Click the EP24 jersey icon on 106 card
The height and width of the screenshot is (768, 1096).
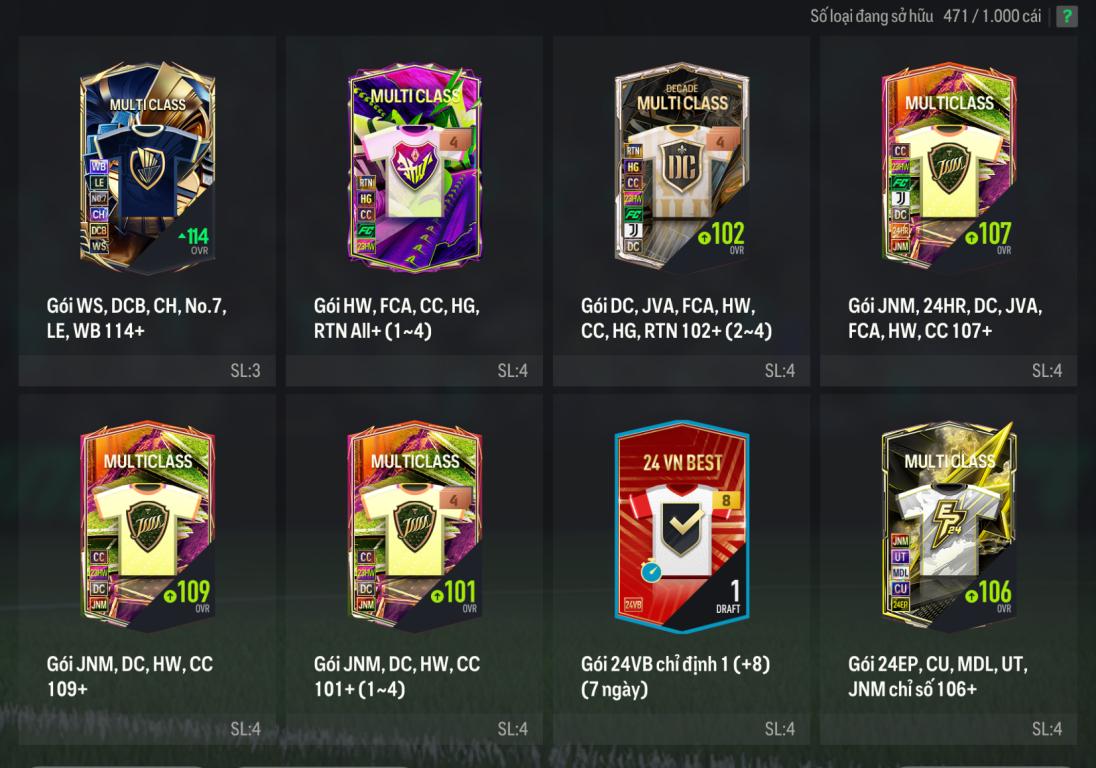(949, 528)
